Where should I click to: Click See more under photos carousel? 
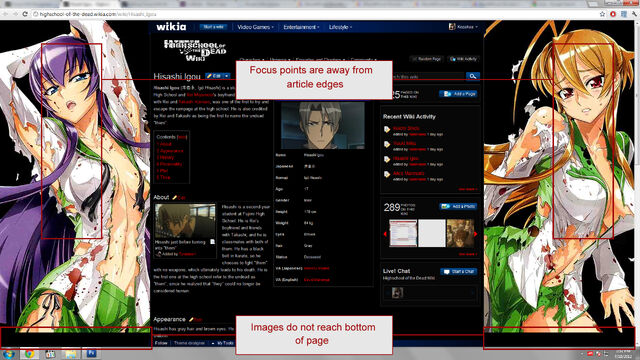tap(467, 254)
